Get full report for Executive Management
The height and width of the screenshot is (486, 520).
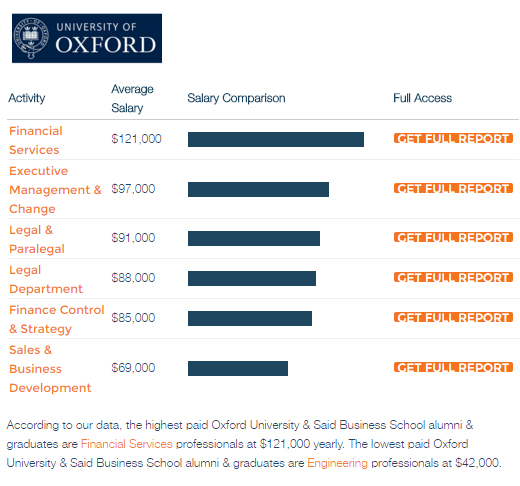click(453, 188)
